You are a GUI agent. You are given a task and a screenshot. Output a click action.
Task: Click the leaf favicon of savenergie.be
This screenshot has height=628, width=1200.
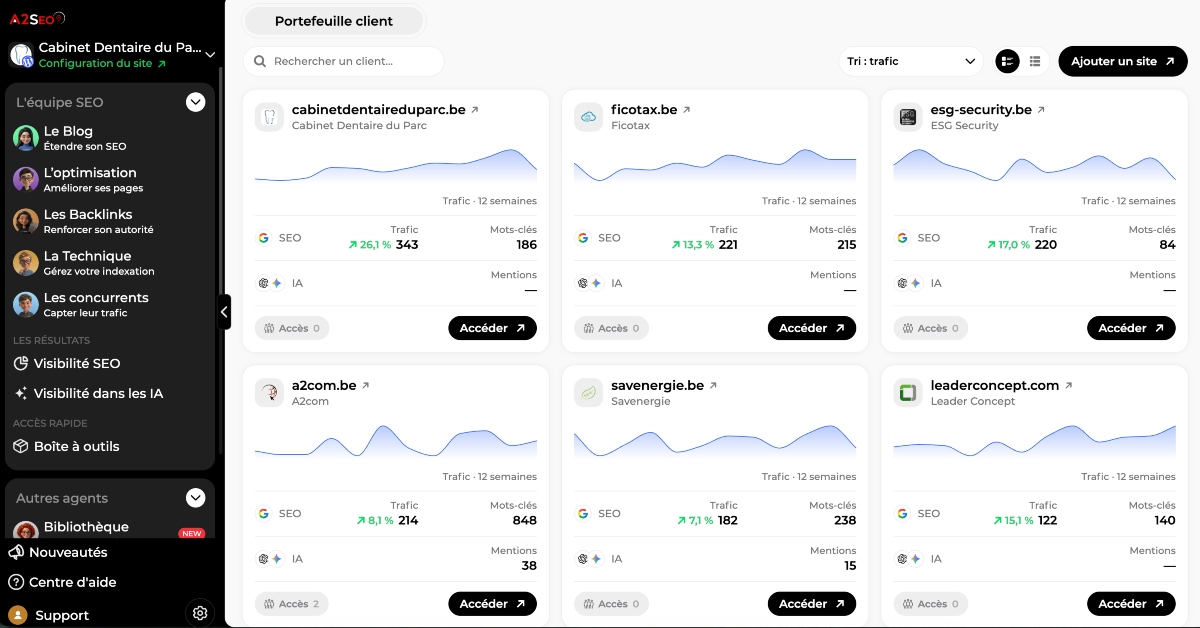[x=588, y=393]
